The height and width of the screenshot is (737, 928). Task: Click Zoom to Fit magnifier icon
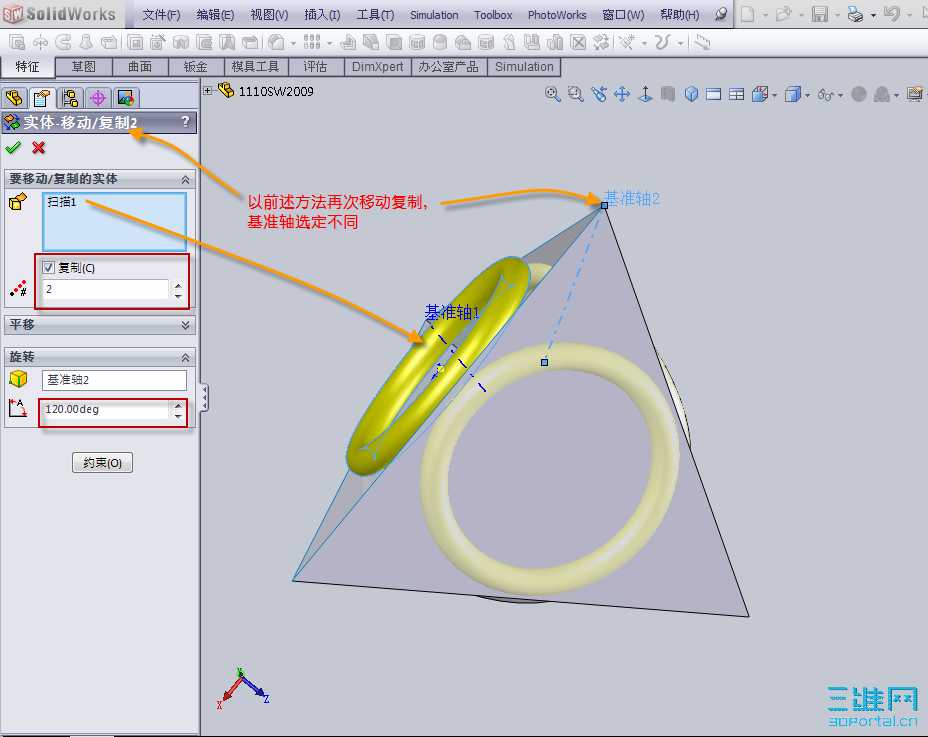(552, 94)
